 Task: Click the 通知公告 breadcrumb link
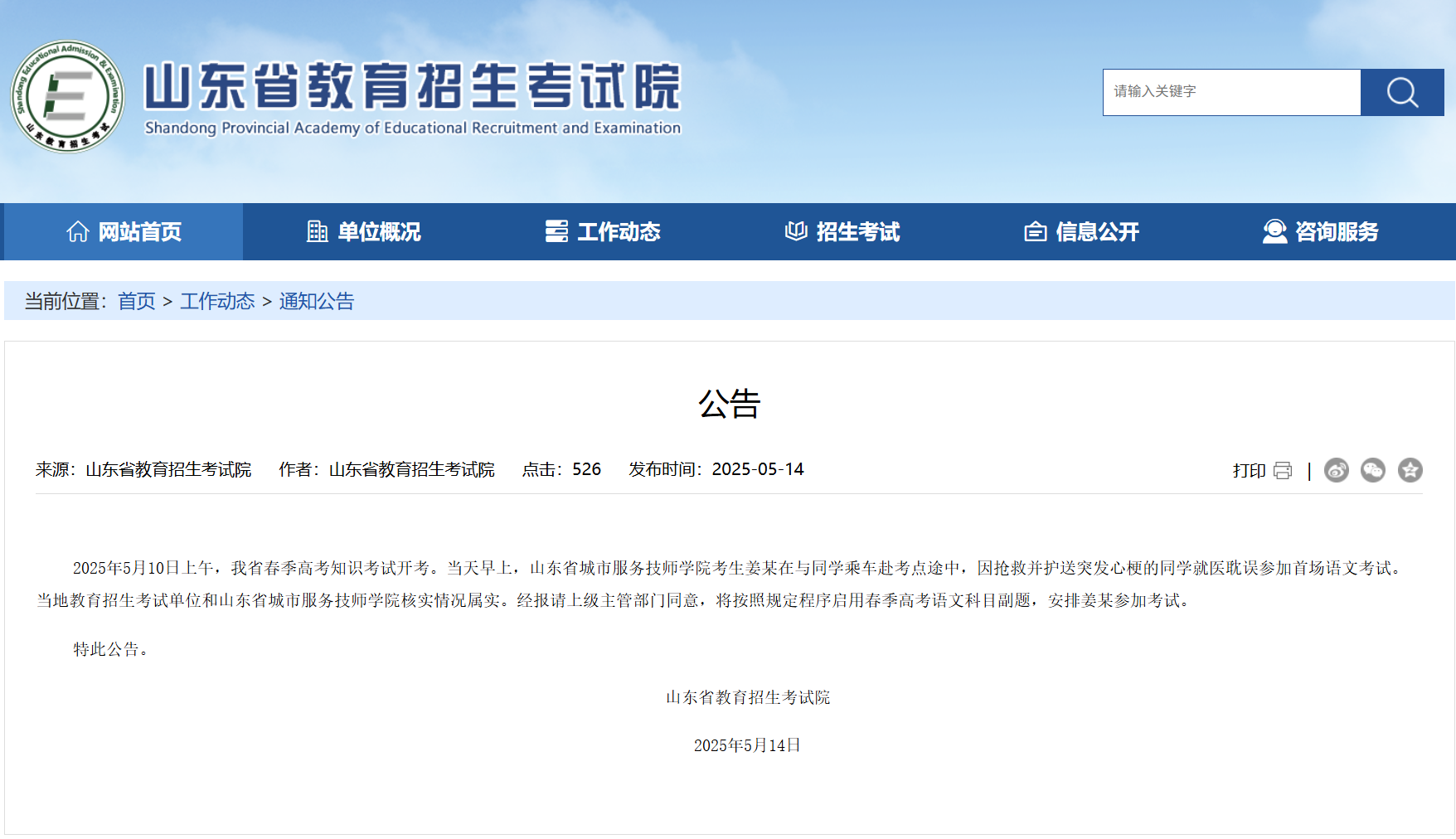(x=317, y=301)
